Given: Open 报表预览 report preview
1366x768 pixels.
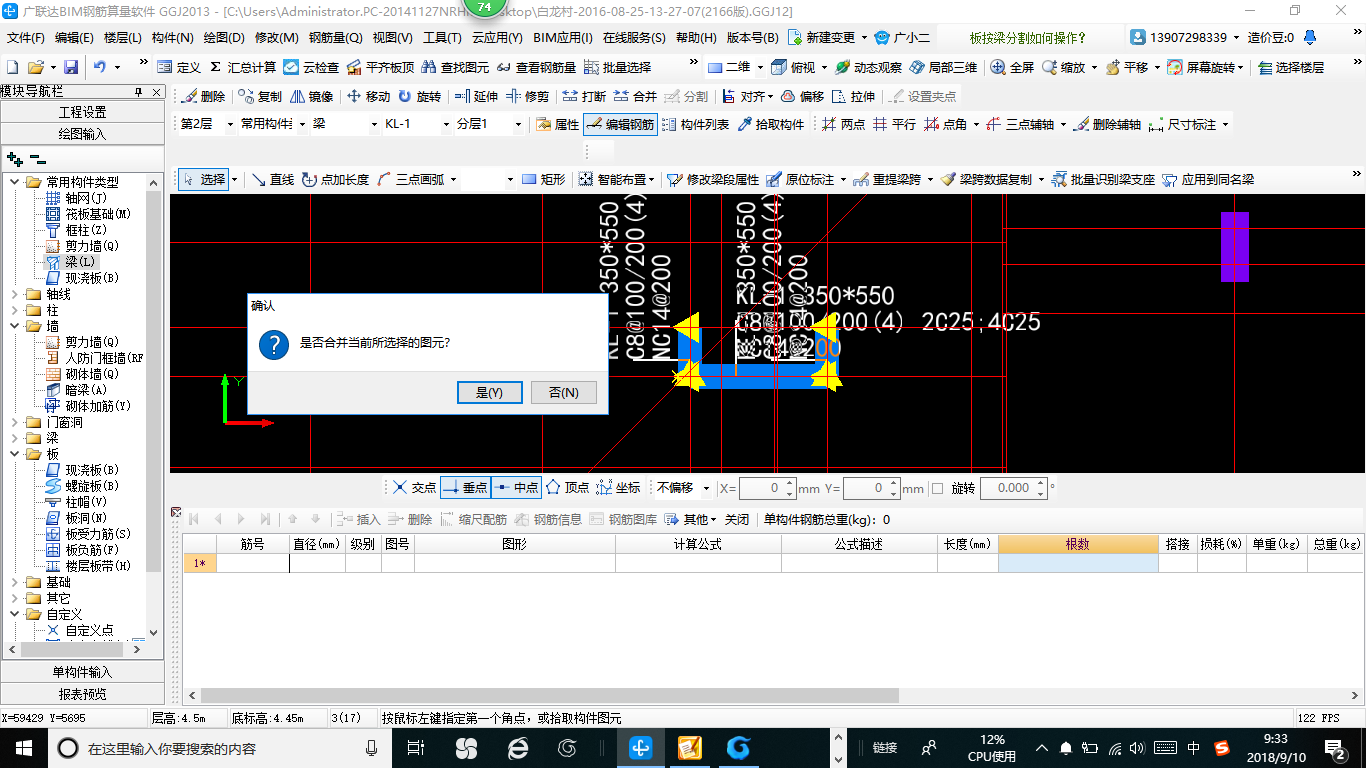Looking at the screenshot, I should 82,694.
